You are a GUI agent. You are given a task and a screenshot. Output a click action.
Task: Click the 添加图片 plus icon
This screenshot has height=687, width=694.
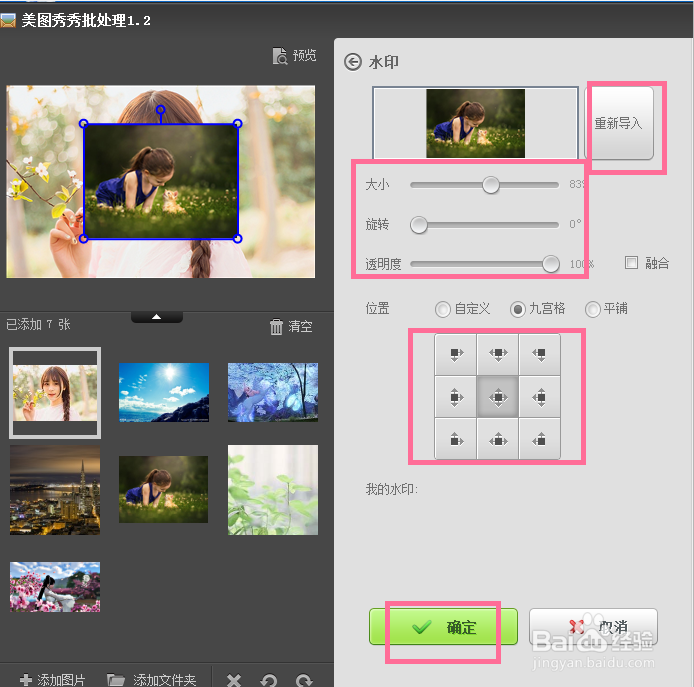pos(26,679)
